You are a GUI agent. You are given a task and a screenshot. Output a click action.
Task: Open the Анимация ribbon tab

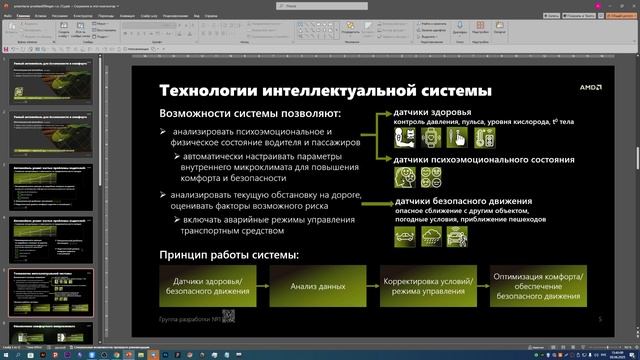tap(127, 16)
